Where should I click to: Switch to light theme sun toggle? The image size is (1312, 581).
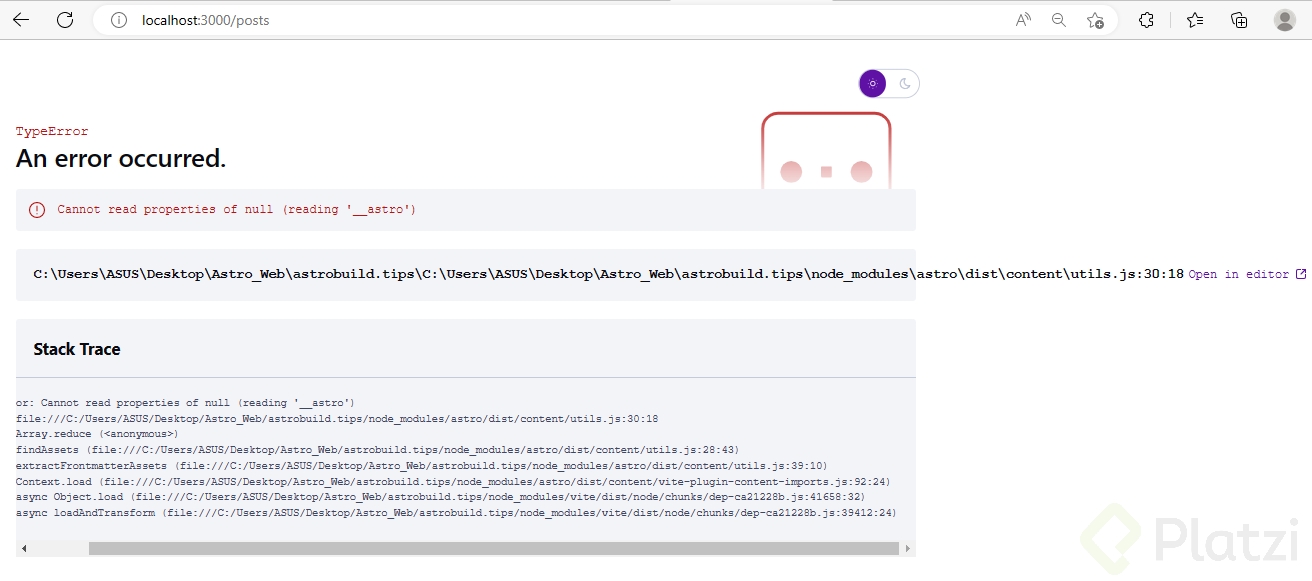point(873,84)
